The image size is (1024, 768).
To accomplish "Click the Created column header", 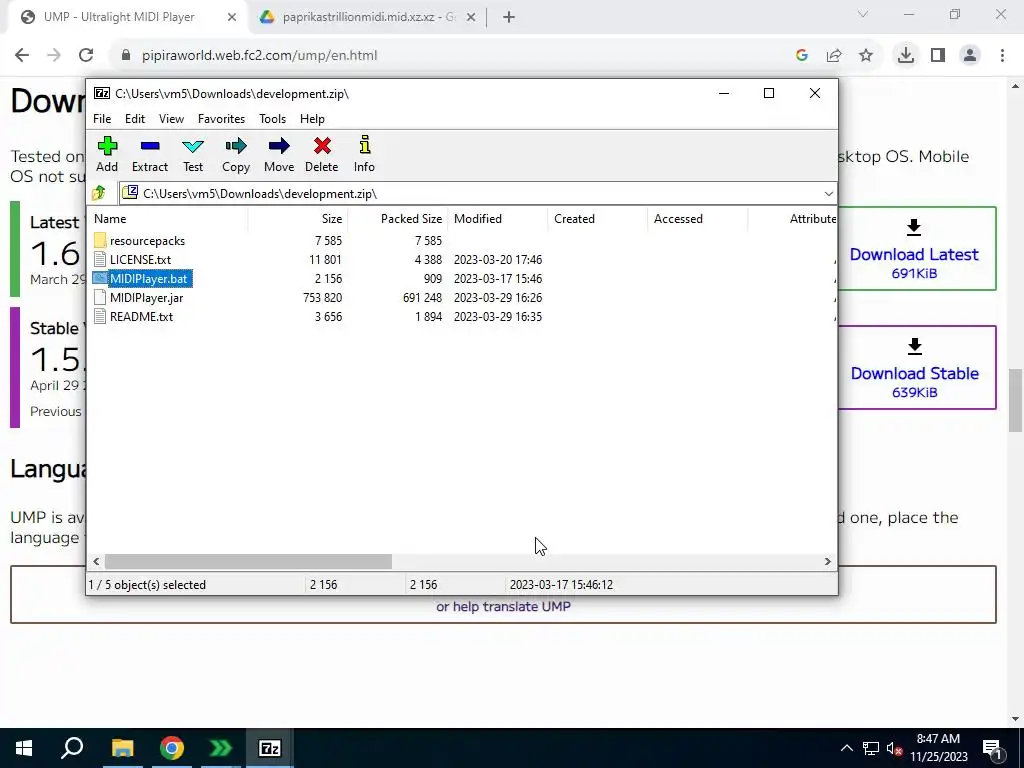I will (x=598, y=219).
